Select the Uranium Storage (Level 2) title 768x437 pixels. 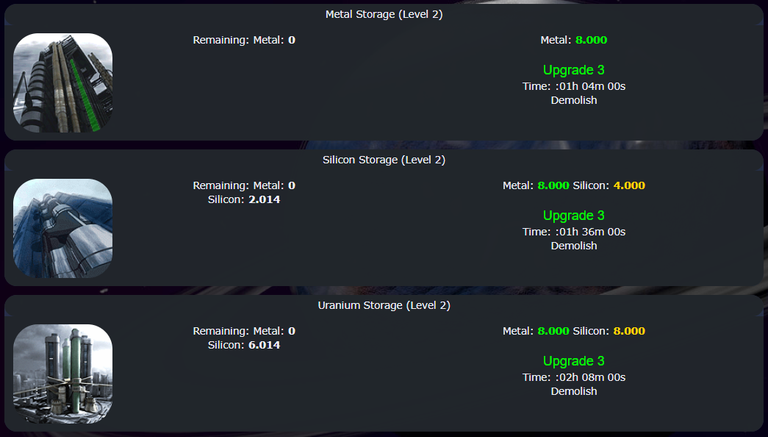(x=384, y=305)
